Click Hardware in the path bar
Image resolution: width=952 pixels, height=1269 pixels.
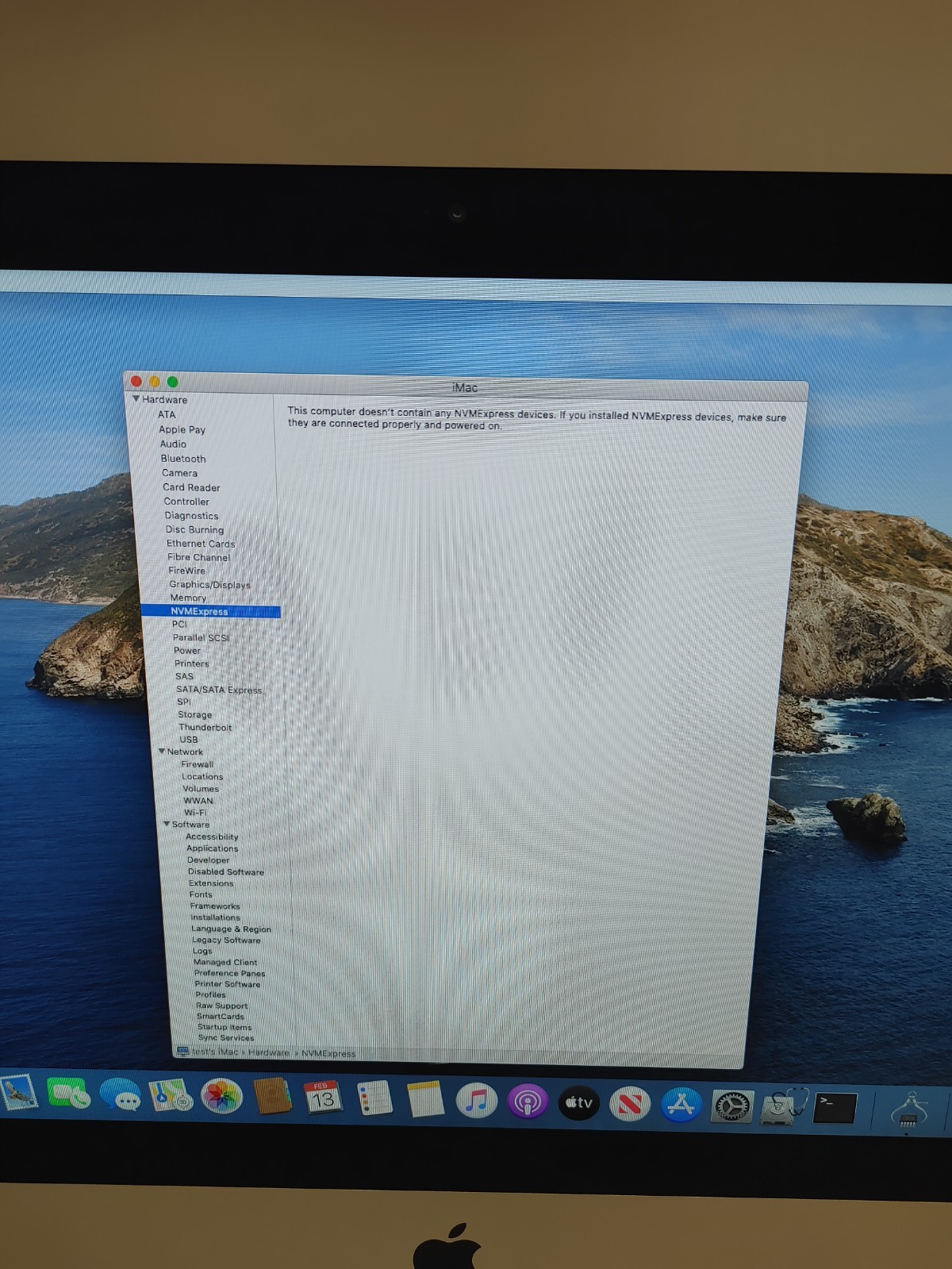point(269,1052)
